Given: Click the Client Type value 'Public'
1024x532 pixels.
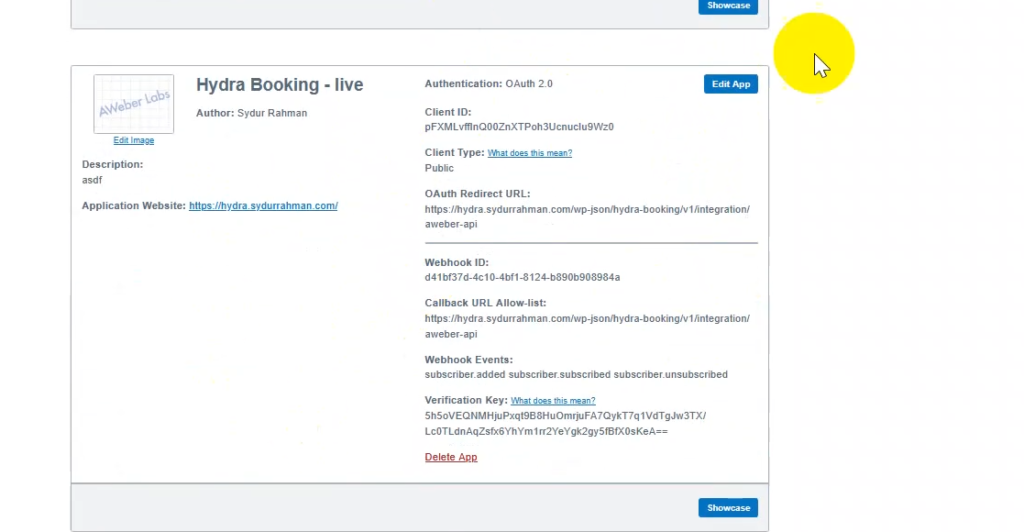Looking at the screenshot, I should pyautogui.click(x=439, y=168).
